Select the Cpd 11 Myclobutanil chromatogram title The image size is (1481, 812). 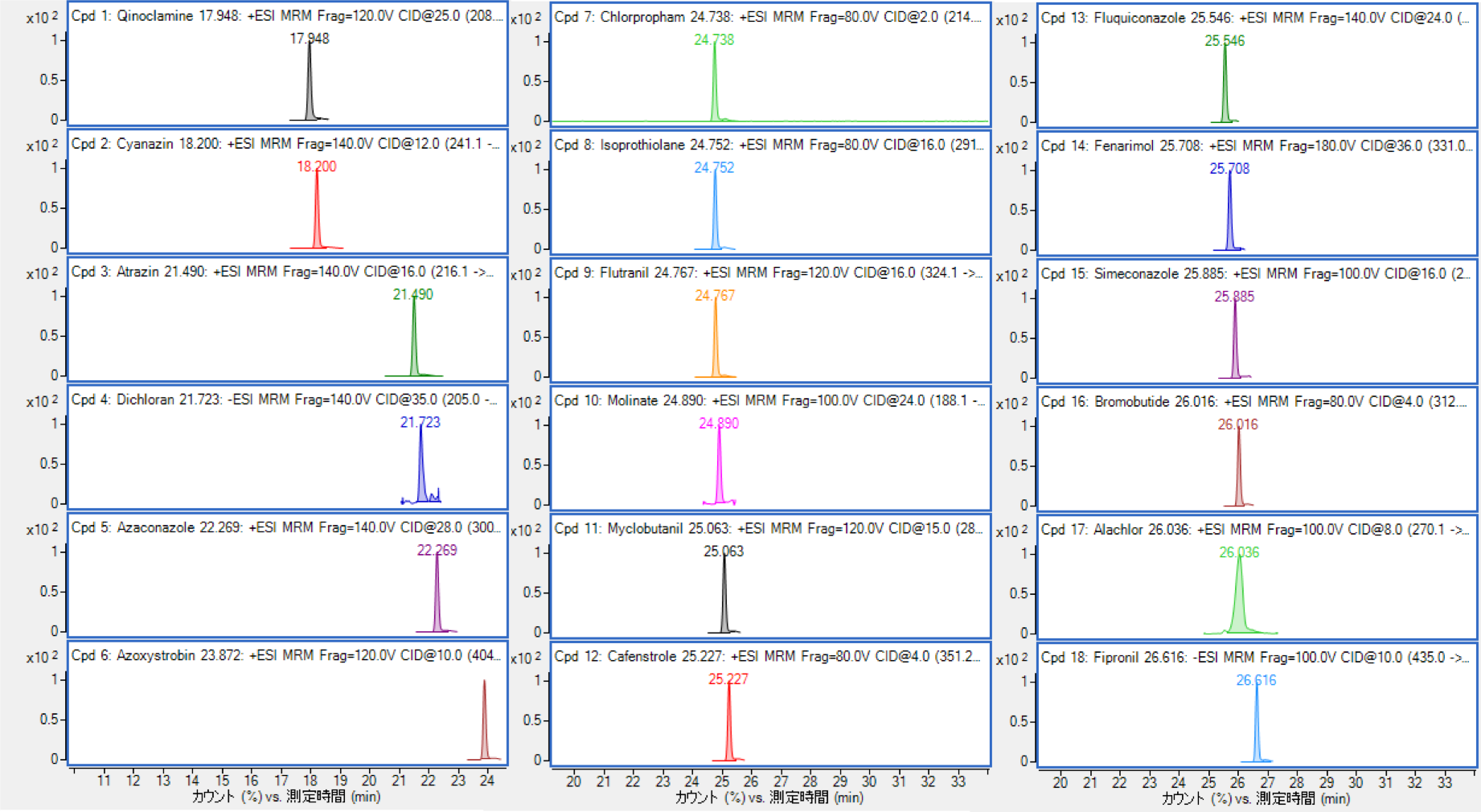[x=769, y=527]
